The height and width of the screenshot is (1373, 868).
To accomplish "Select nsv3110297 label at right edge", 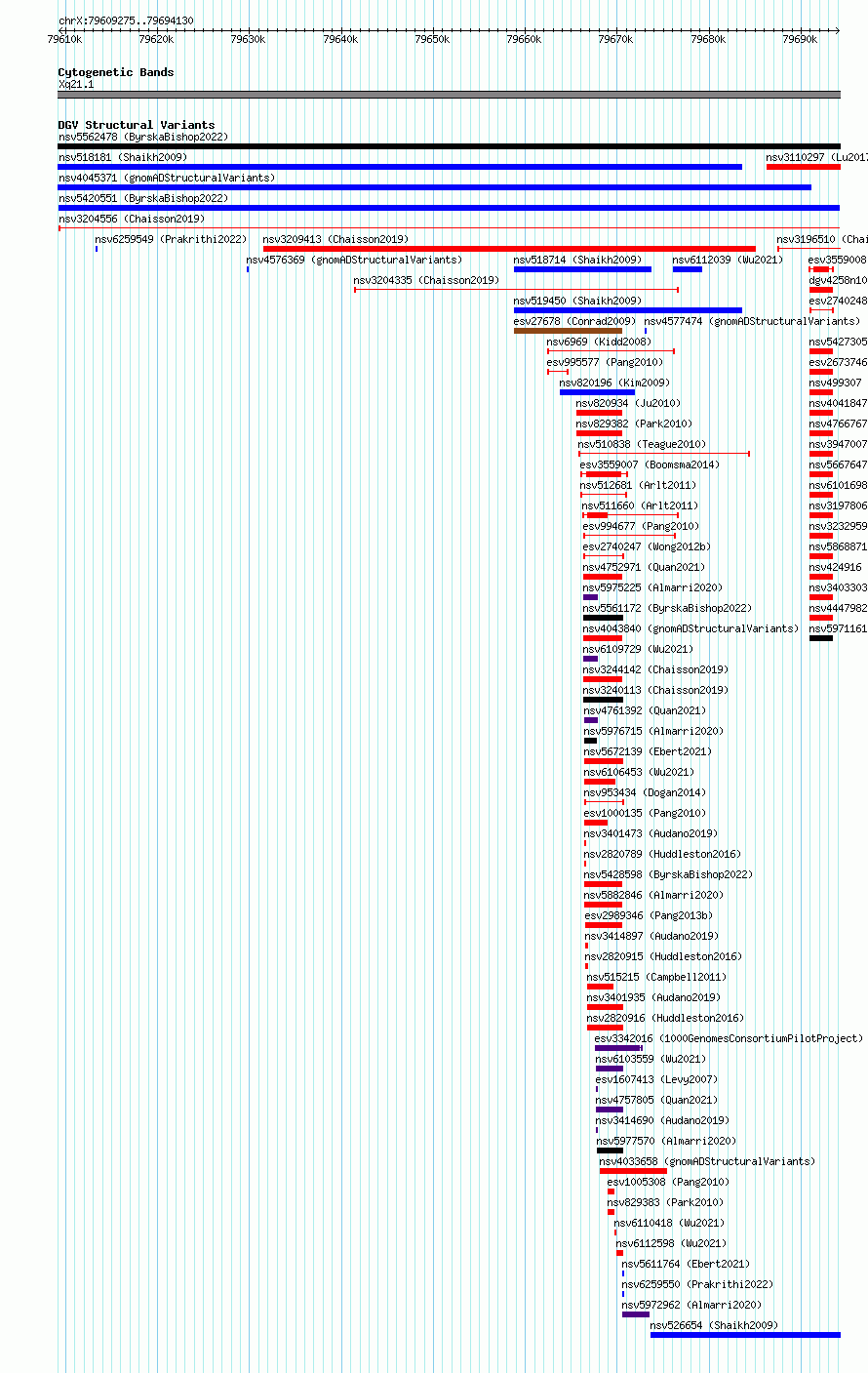I will click(816, 157).
